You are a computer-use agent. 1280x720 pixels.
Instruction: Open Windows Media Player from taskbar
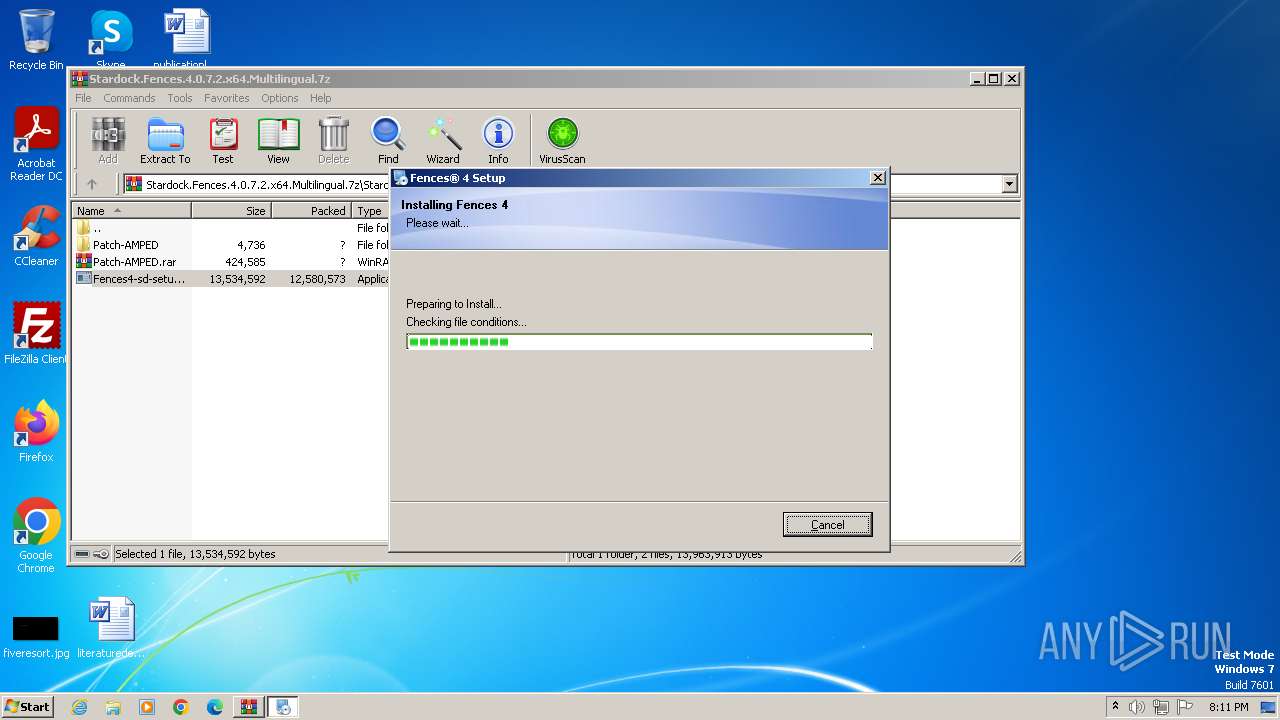147,707
